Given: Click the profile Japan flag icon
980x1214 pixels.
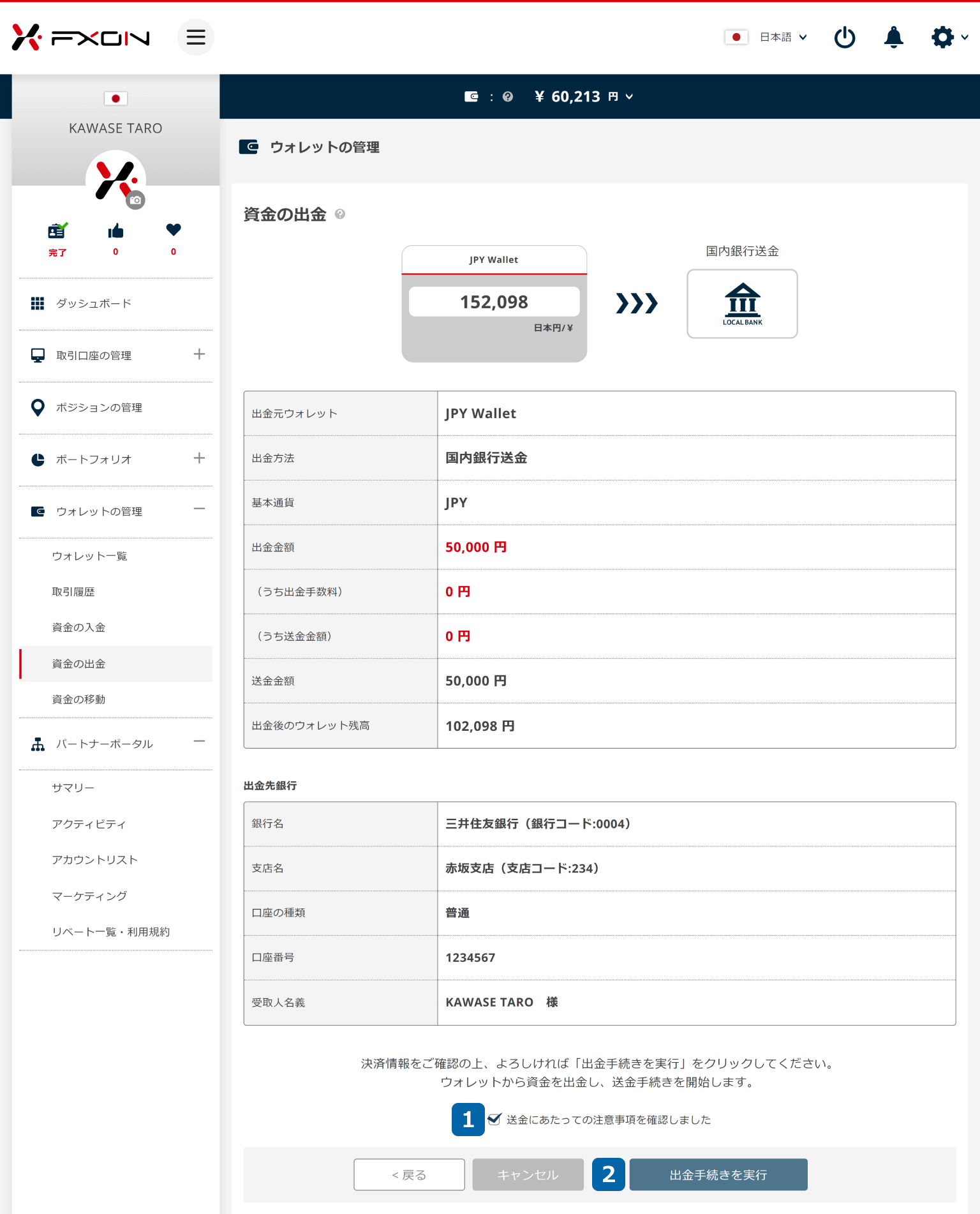Looking at the screenshot, I should 115,98.
